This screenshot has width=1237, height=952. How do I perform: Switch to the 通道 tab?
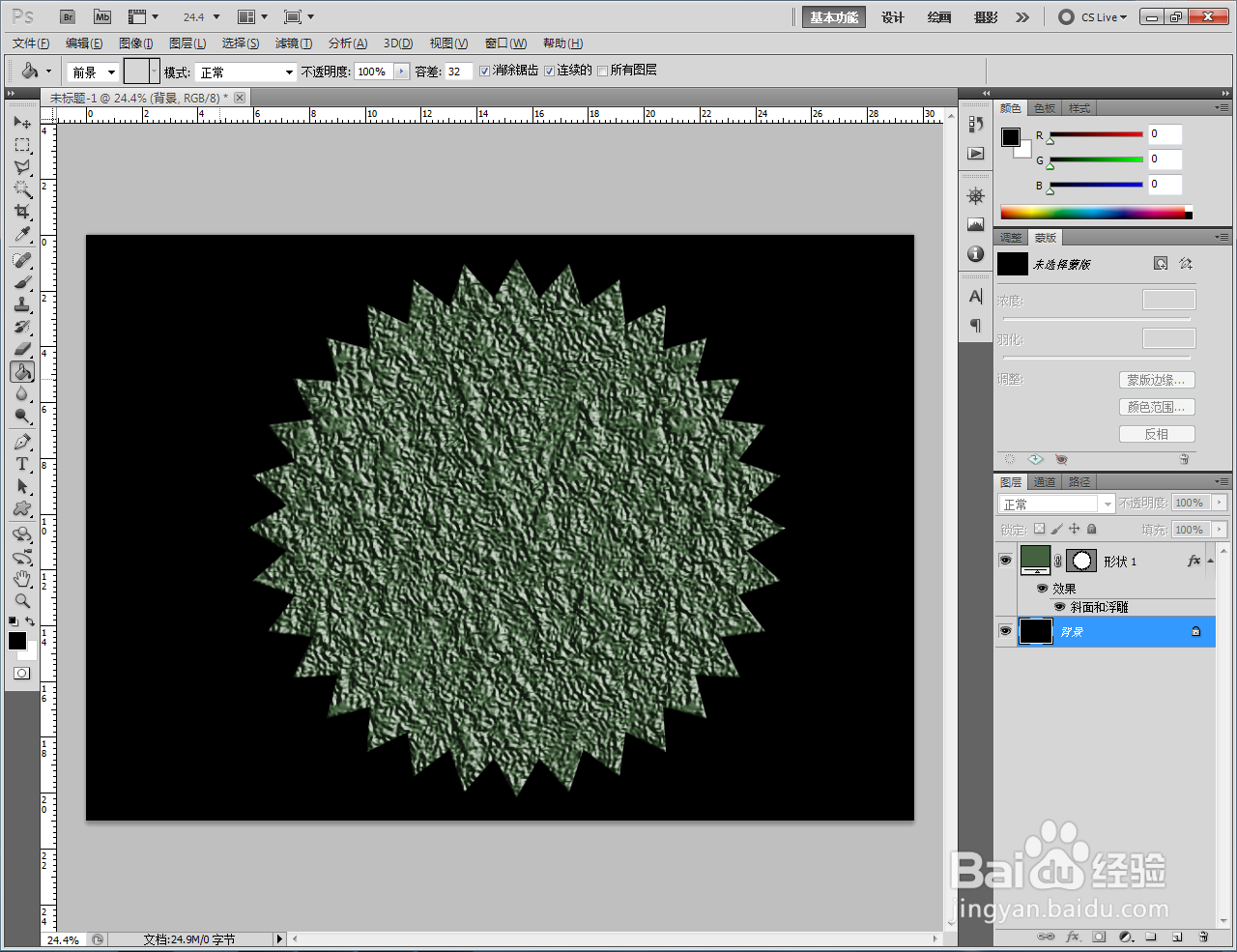(x=1045, y=481)
